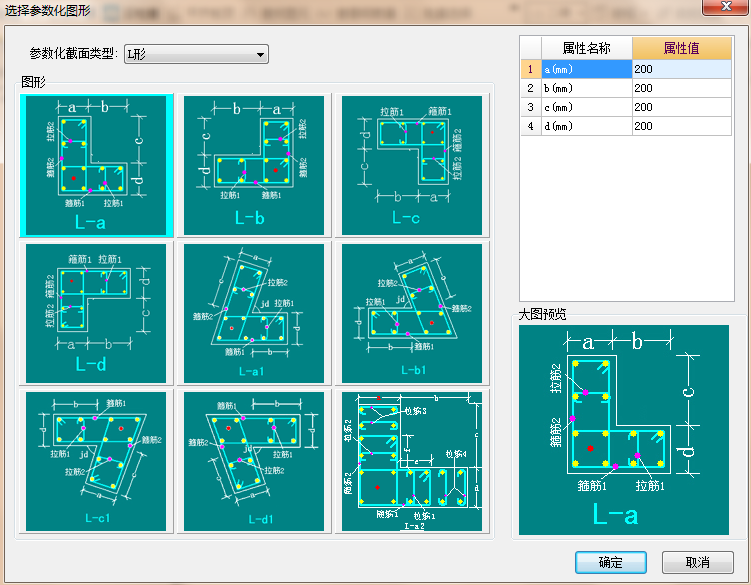Pick the L-c1 angled section thumbnail

pyautogui.click(x=96, y=461)
